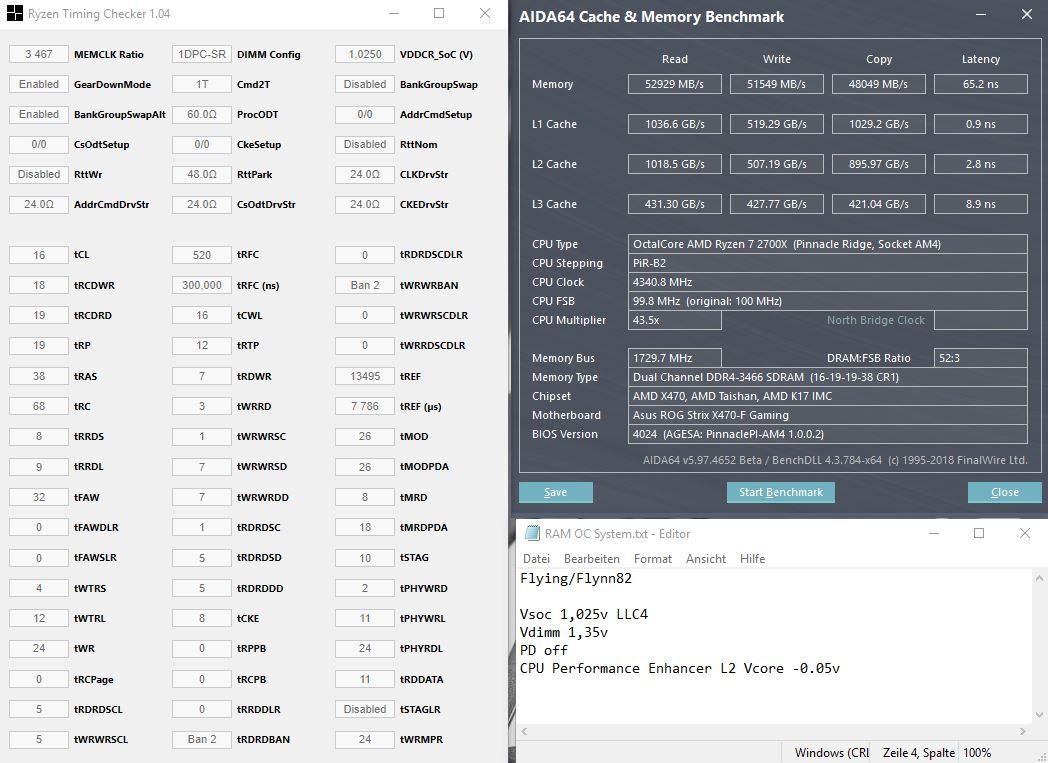
Task: Click the Memory Read result 52929 MB/s
Action: 674,84
